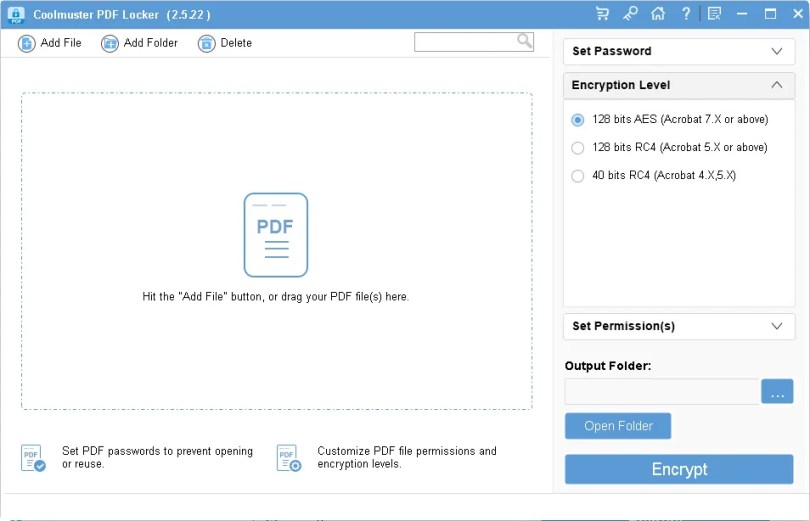810x521 pixels.
Task: Click the Delete label
Action: (x=236, y=43)
